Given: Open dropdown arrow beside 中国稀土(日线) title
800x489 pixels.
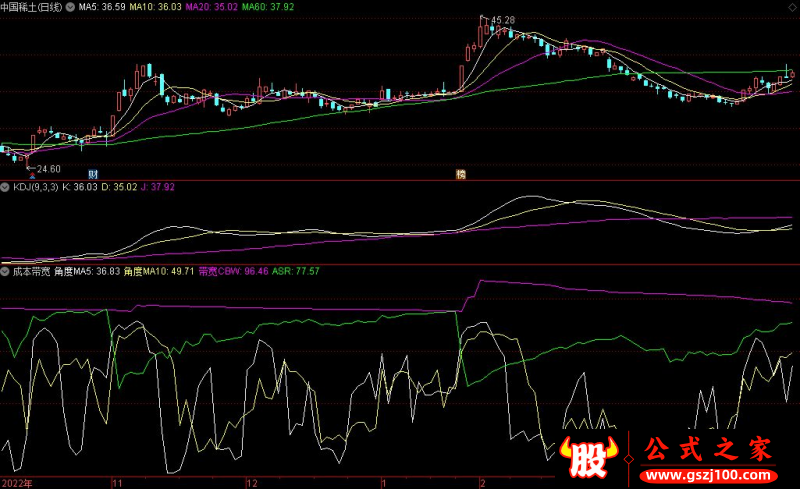Looking at the screenshot, I should 70,6.
